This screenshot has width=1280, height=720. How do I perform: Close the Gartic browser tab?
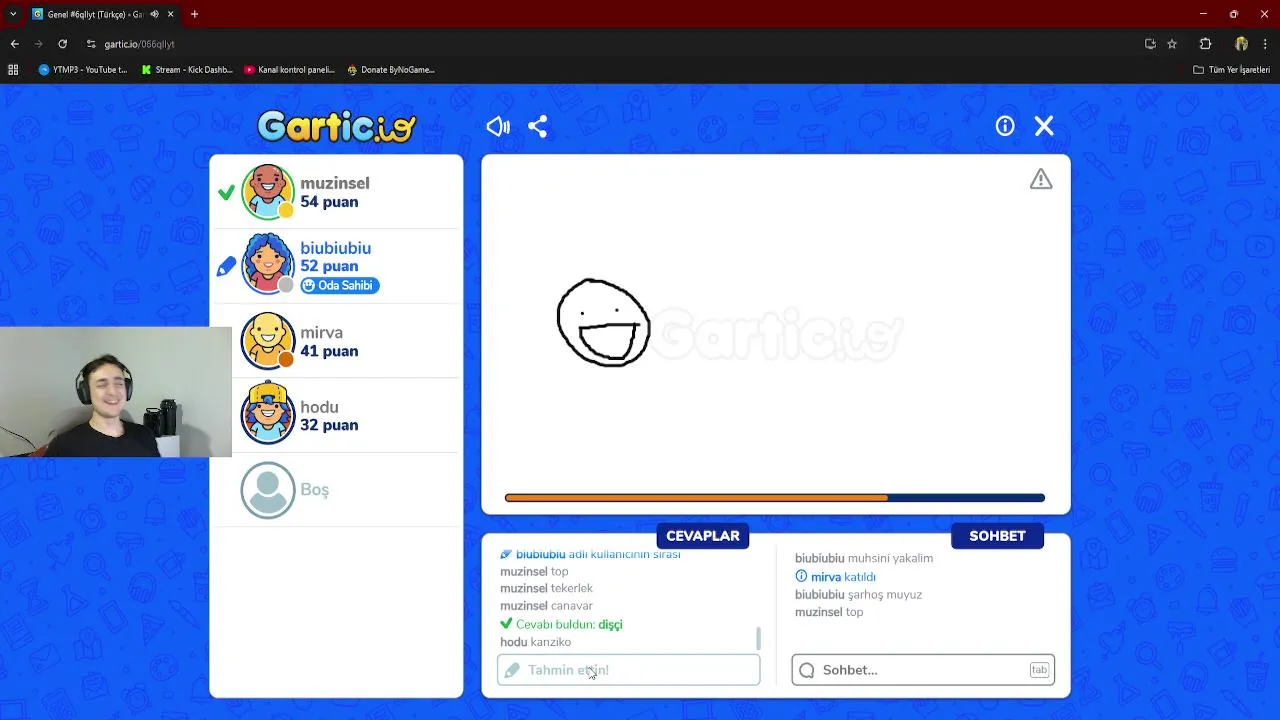coord(170,14)
